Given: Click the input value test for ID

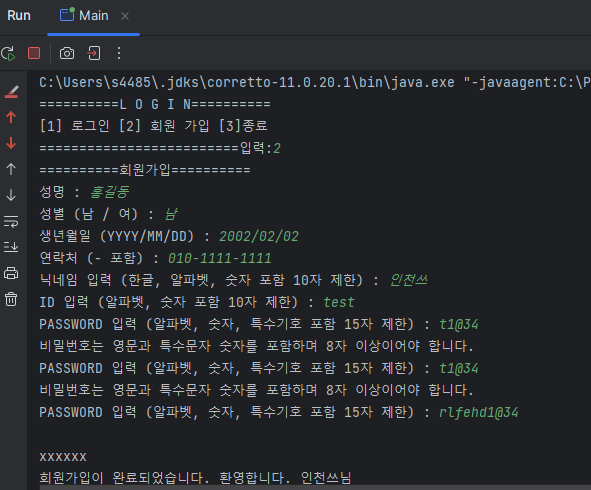Looking at the screenshot, I should pos(339,302).
